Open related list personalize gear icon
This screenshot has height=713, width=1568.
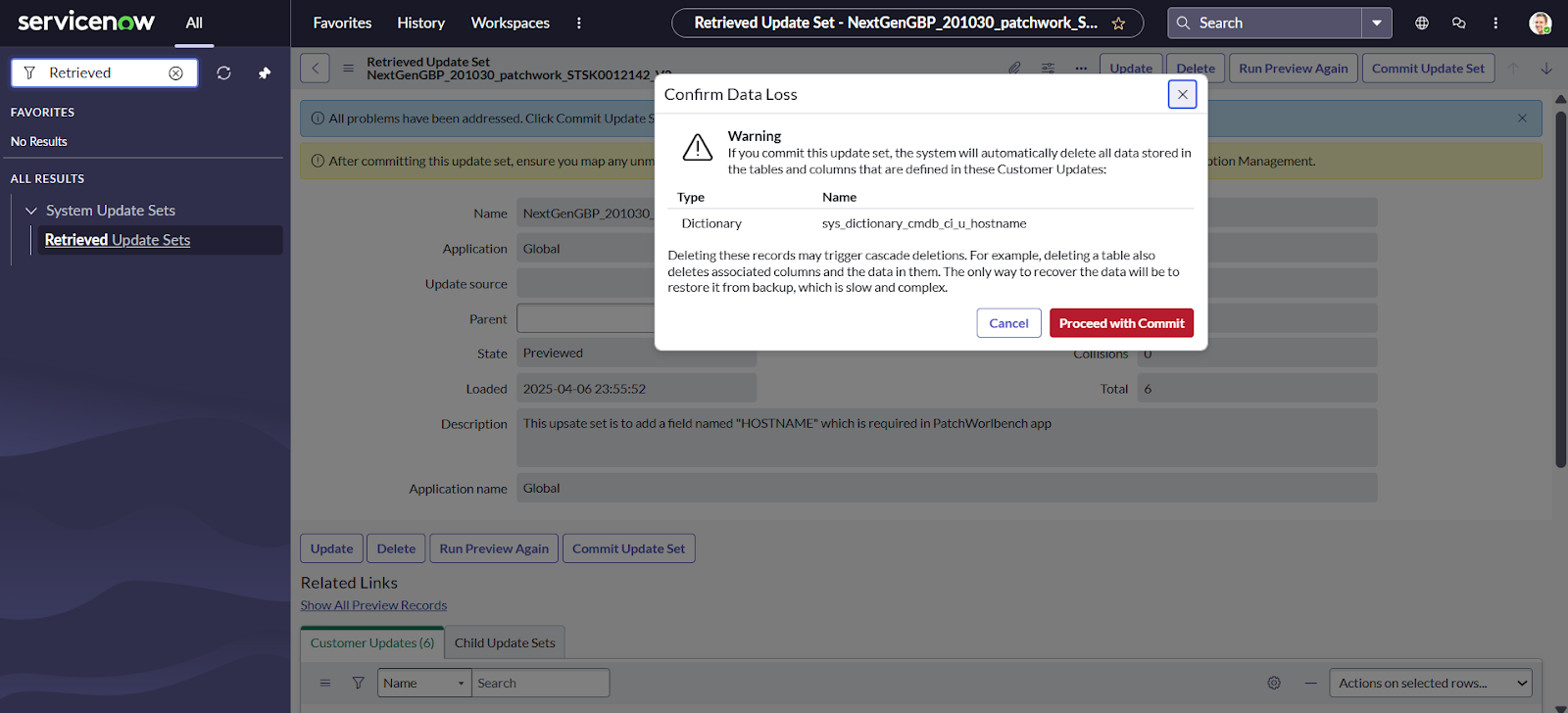1274,683
